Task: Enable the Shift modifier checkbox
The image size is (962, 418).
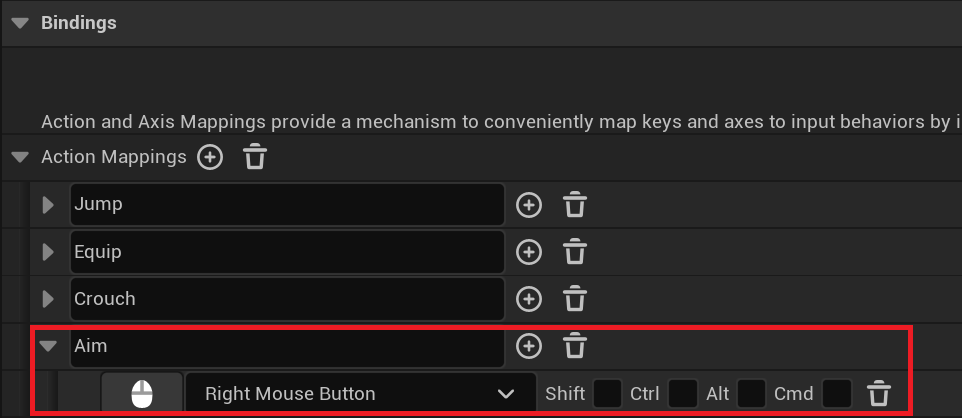Action: click(x=607, y=394)
